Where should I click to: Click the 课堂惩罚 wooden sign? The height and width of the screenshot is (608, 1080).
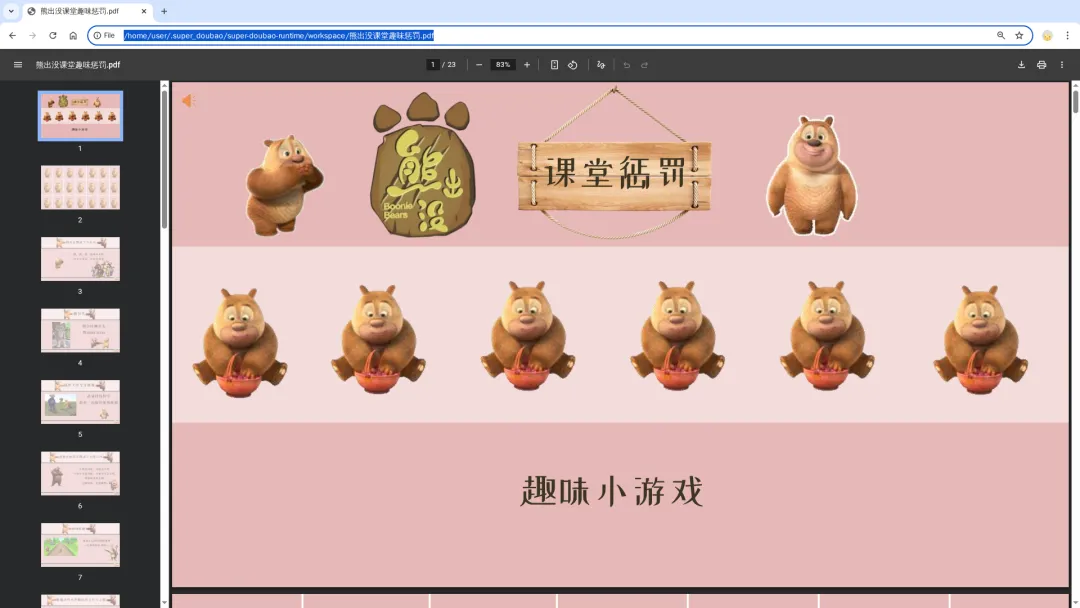pos(614,174)
